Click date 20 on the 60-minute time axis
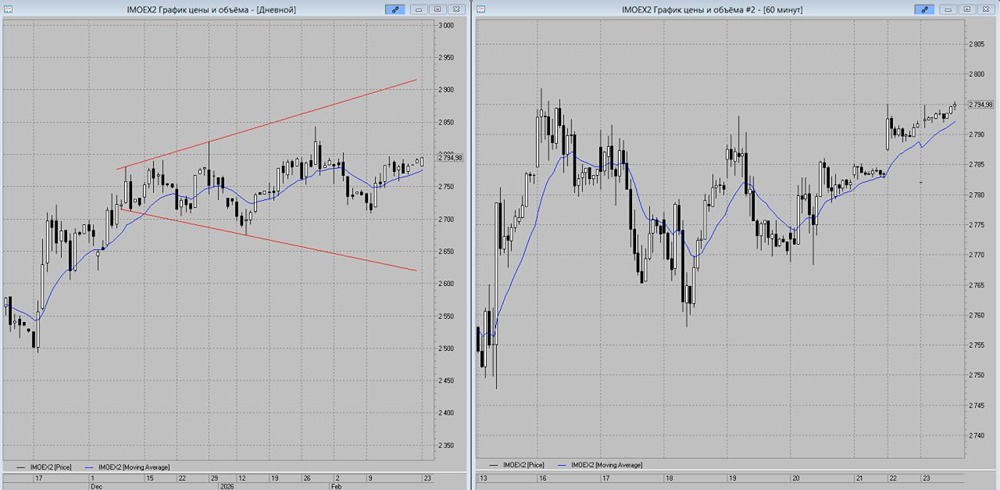This screenshot has height=490, width=1000. 795,478
